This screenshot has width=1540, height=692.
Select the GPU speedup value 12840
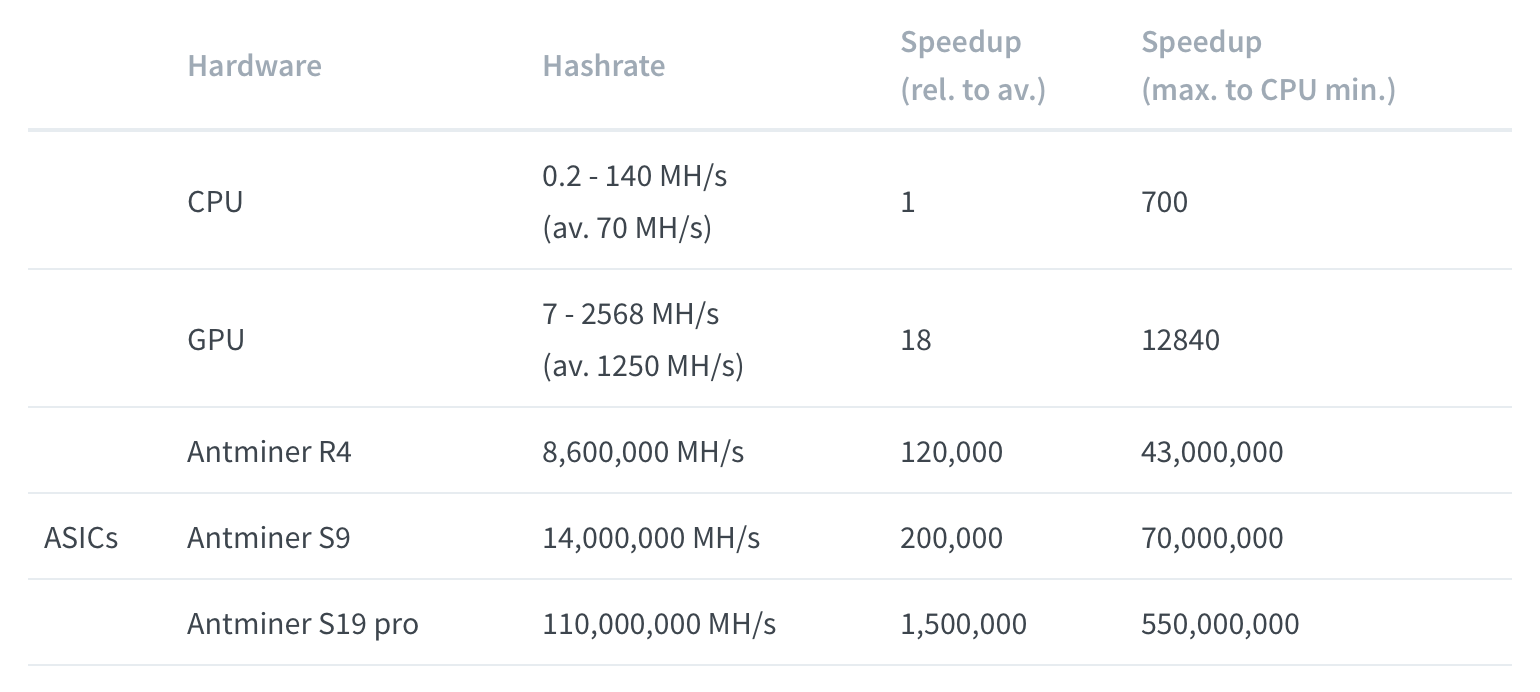point(1180,340)
